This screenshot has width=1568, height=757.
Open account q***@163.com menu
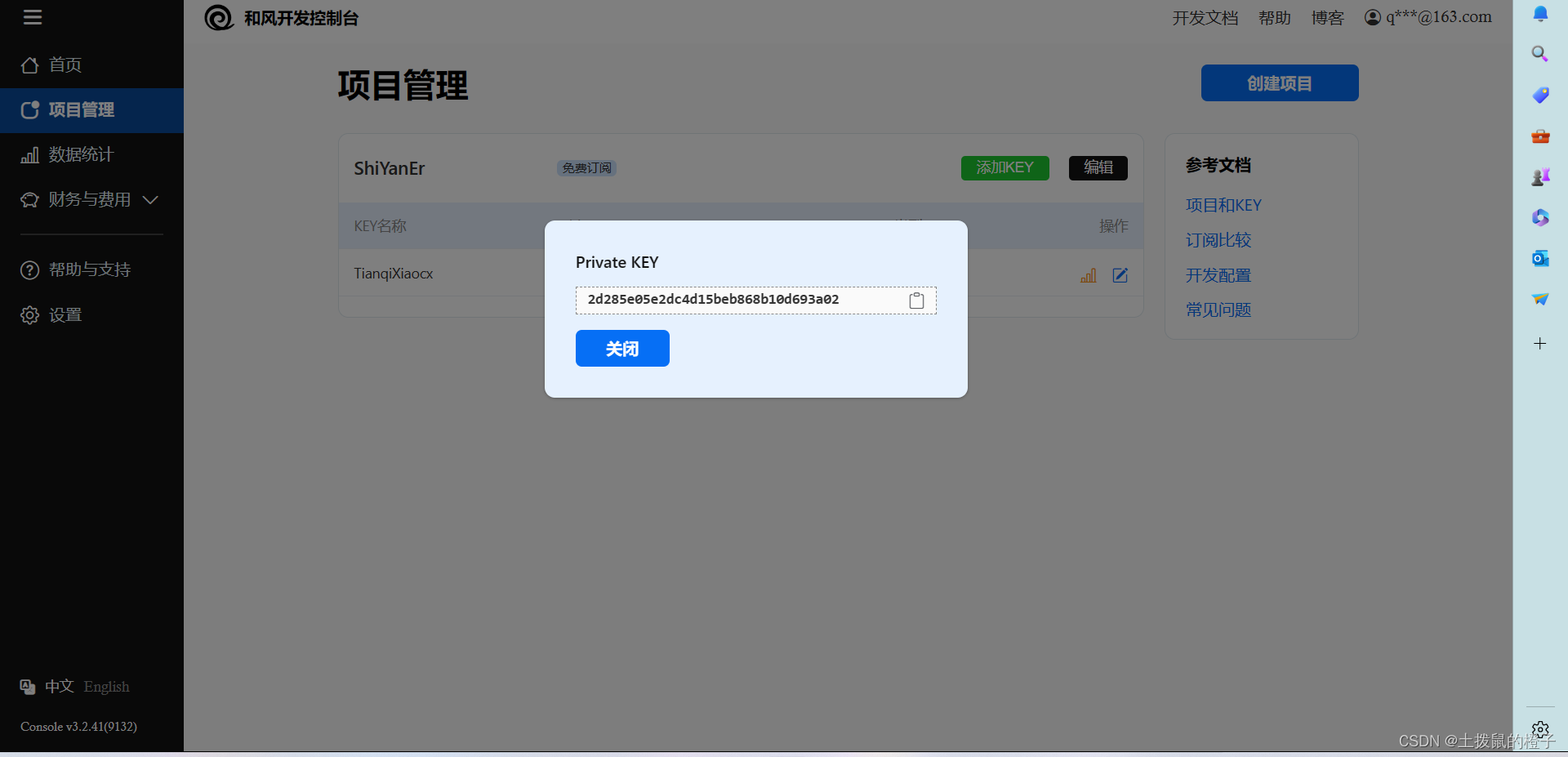click(1428, 17)
